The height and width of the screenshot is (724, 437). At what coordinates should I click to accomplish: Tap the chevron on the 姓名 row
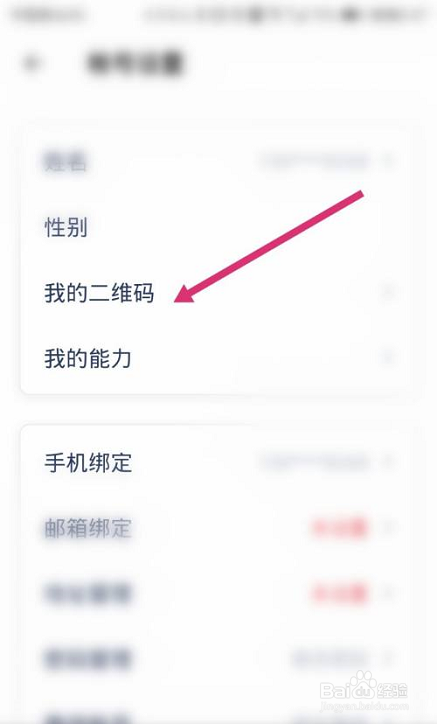click(x=389, y=162)
